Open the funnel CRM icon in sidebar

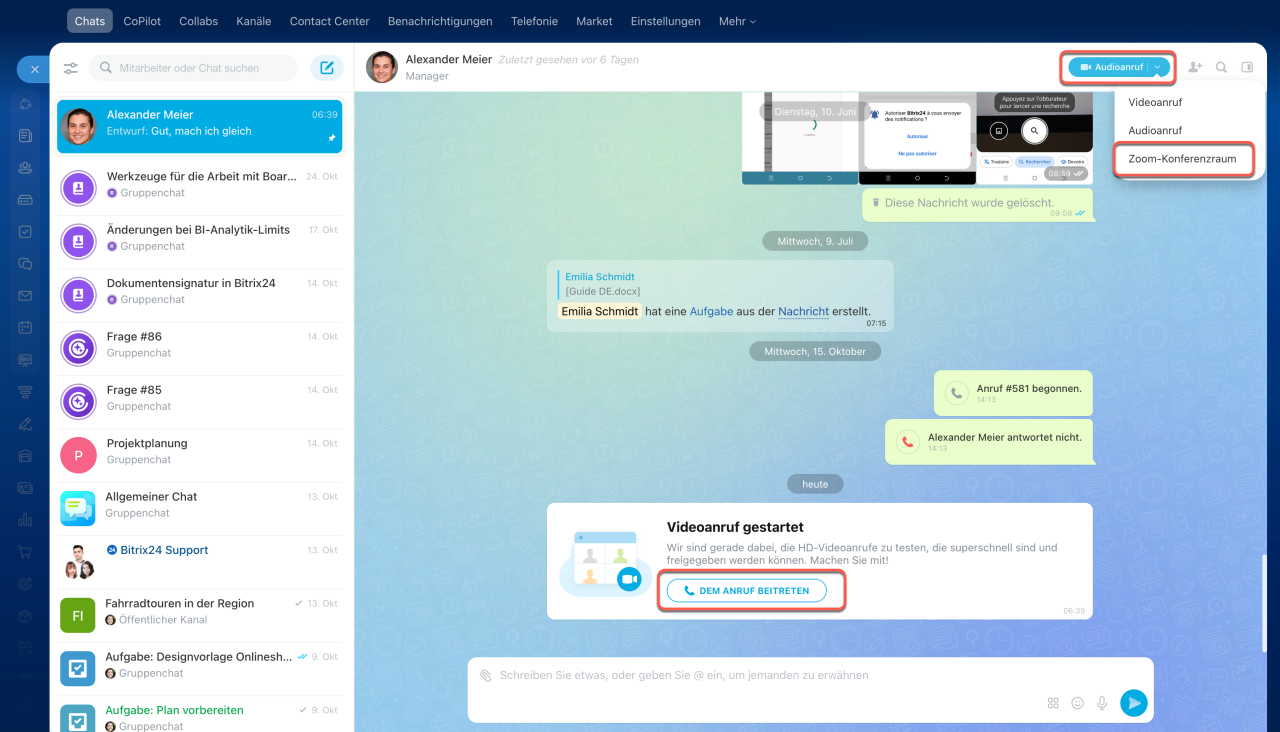[25, 391]
